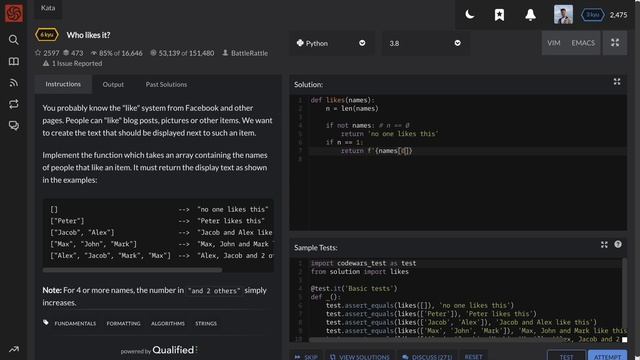The width and height of the screenshot is (640, 360).
Task: Click the examples horizontal scrollbar
Action: pyautogui.click(x=133, y=270)
